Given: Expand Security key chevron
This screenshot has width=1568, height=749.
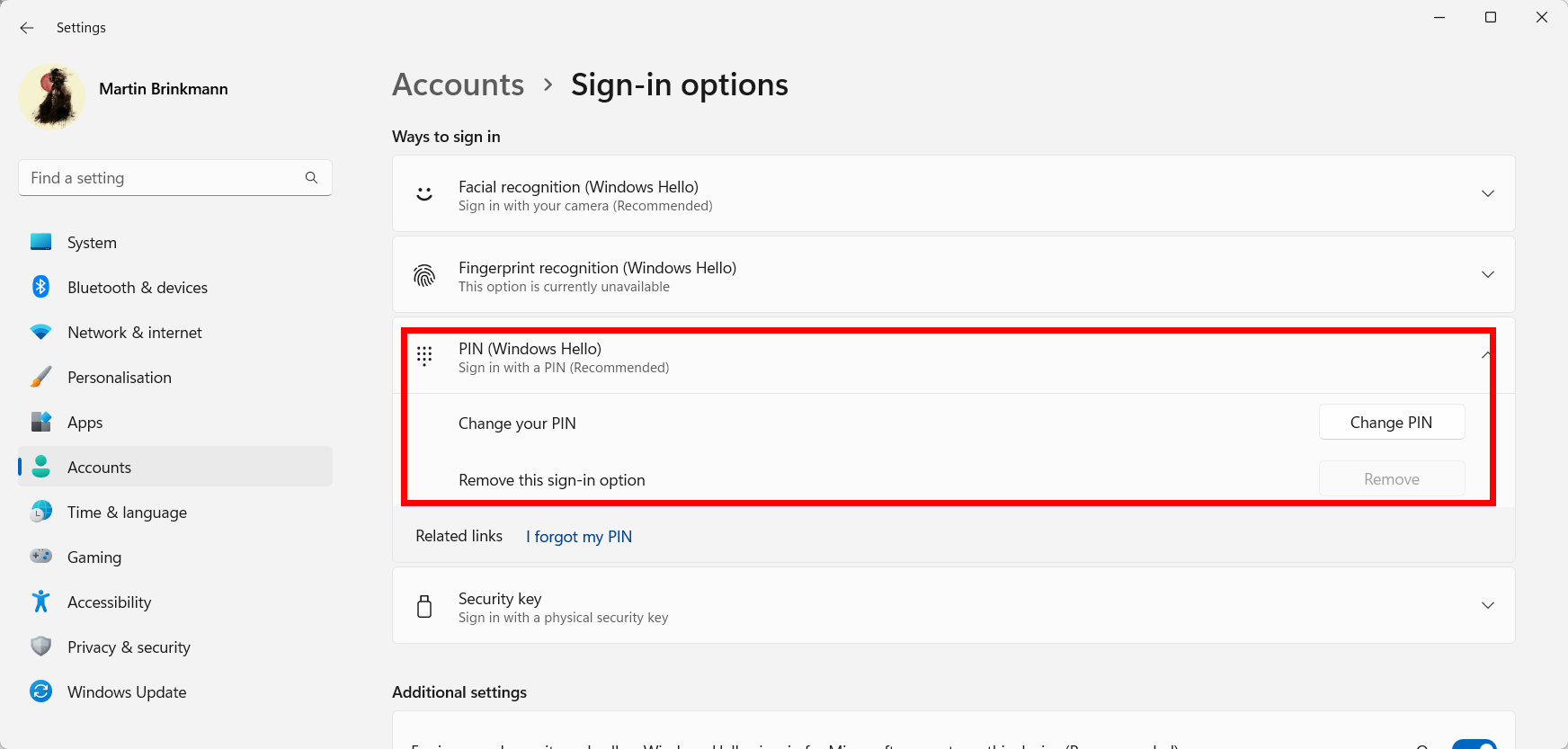Looking at the screenshot, I should click(x=1488, y=605).
